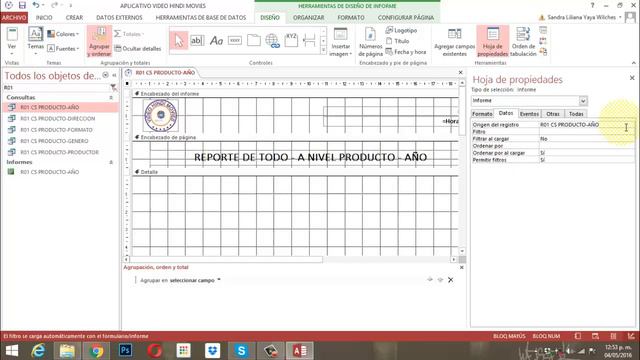The width and height of the screenshot is (640, 360).
Task: Select query R01 CS PRODUCTO-PRODUCTOR
Action: [x=60, y=152]
